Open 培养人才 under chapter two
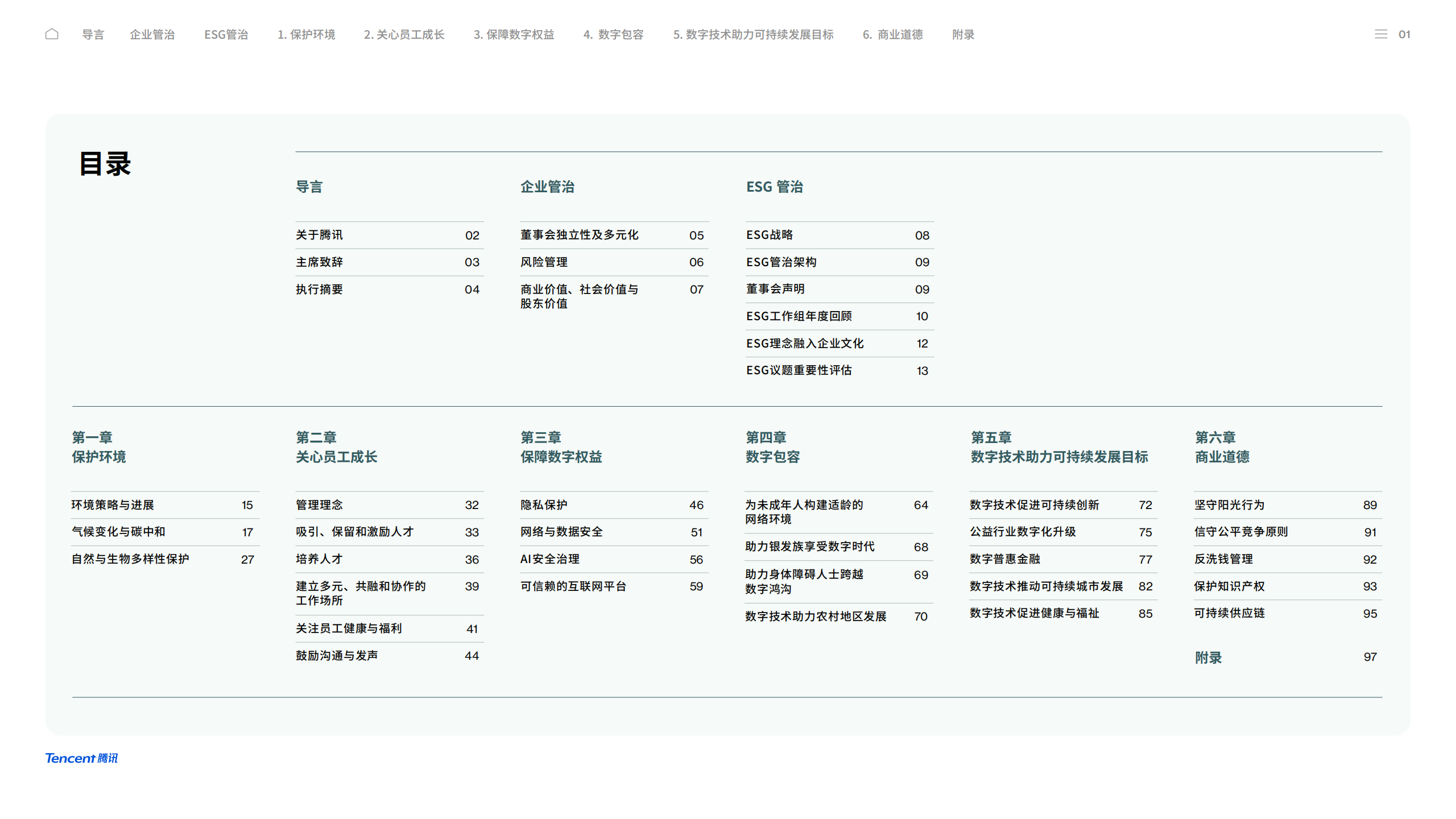 coord(319,559)
